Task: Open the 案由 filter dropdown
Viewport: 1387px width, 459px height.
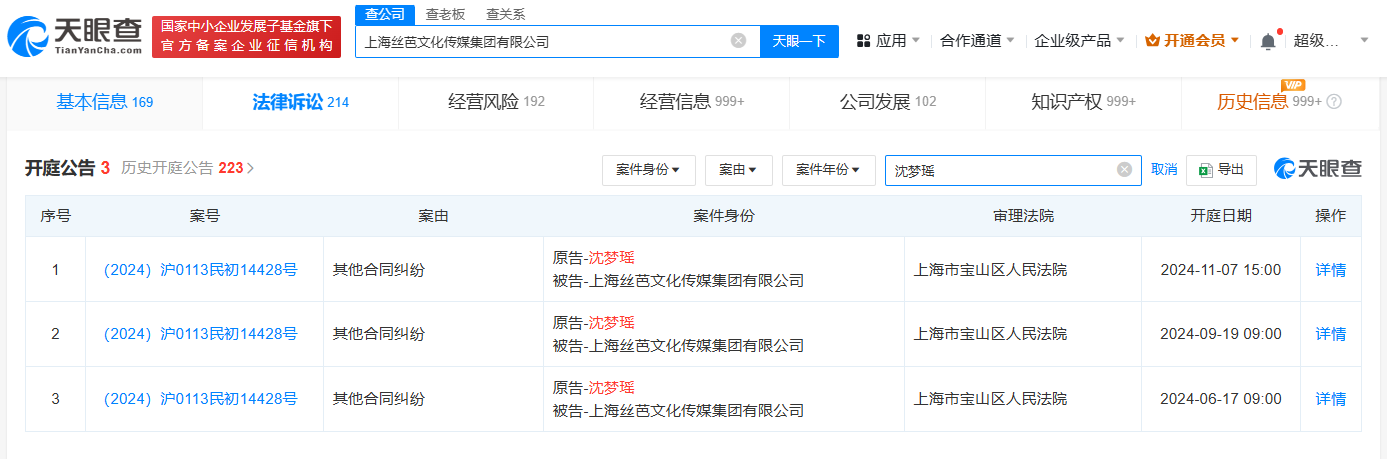Action: [x=738, y=170]
